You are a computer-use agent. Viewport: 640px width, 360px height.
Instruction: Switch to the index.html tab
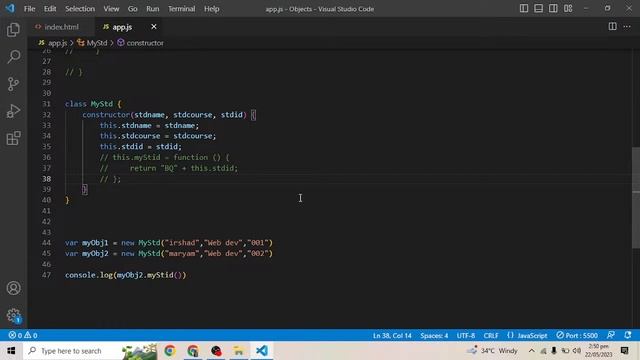tap(61, 27)
